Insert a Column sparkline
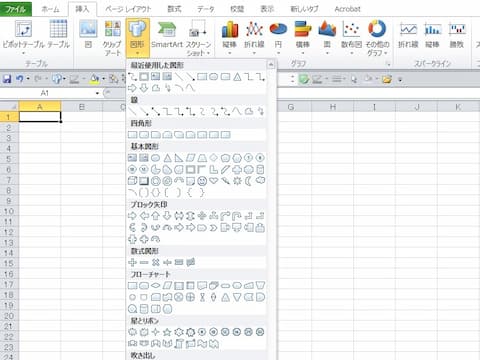 coord(433,36)
